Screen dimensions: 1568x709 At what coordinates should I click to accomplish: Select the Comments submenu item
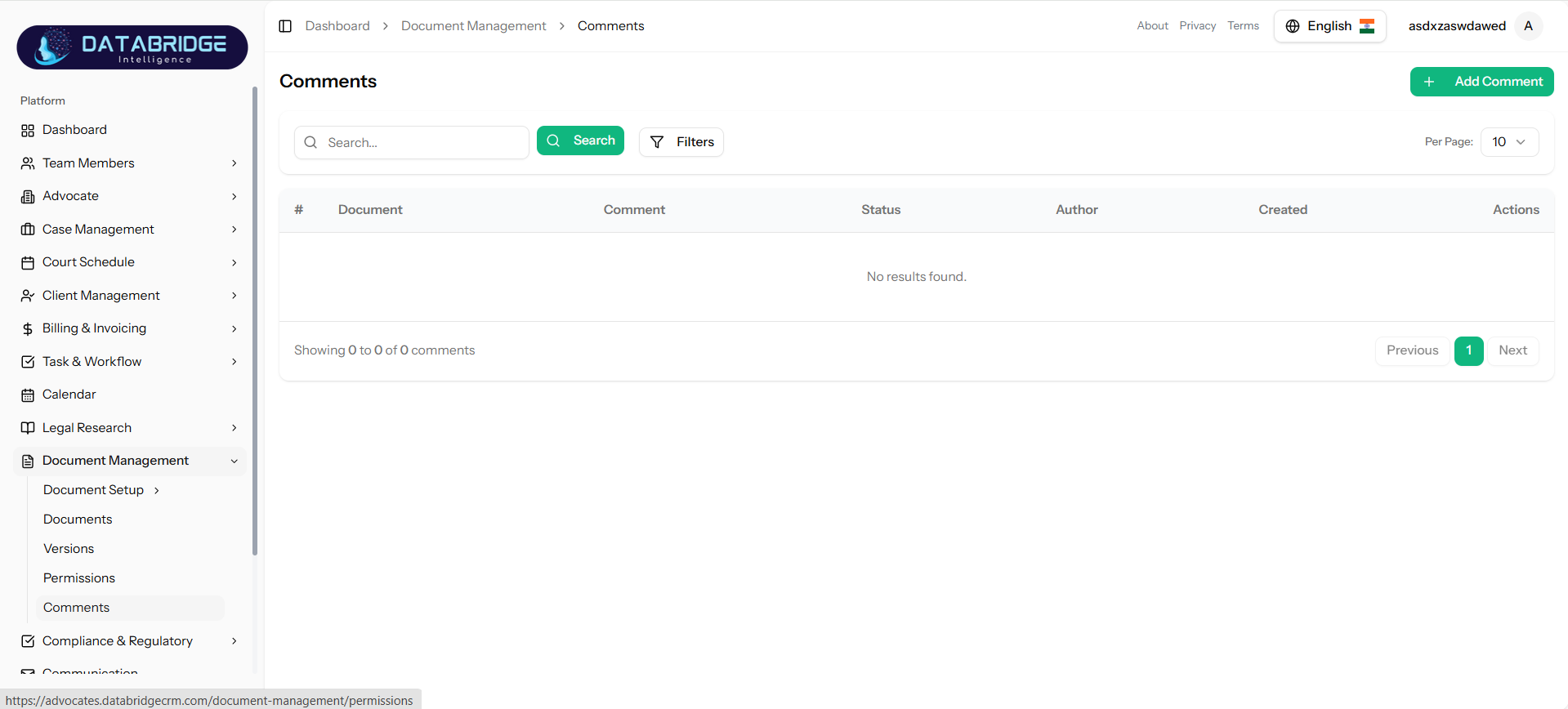130,608
